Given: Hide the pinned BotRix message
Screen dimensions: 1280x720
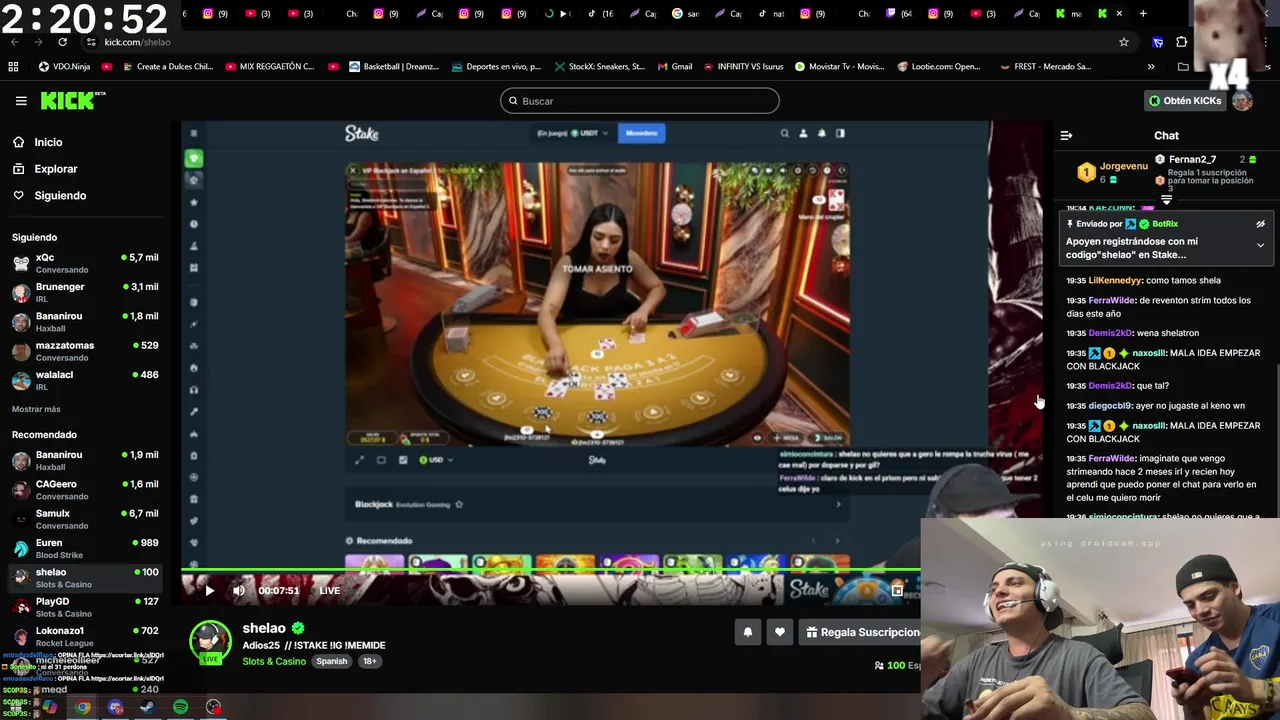Looking at the screenshot, I should 1260,224.
